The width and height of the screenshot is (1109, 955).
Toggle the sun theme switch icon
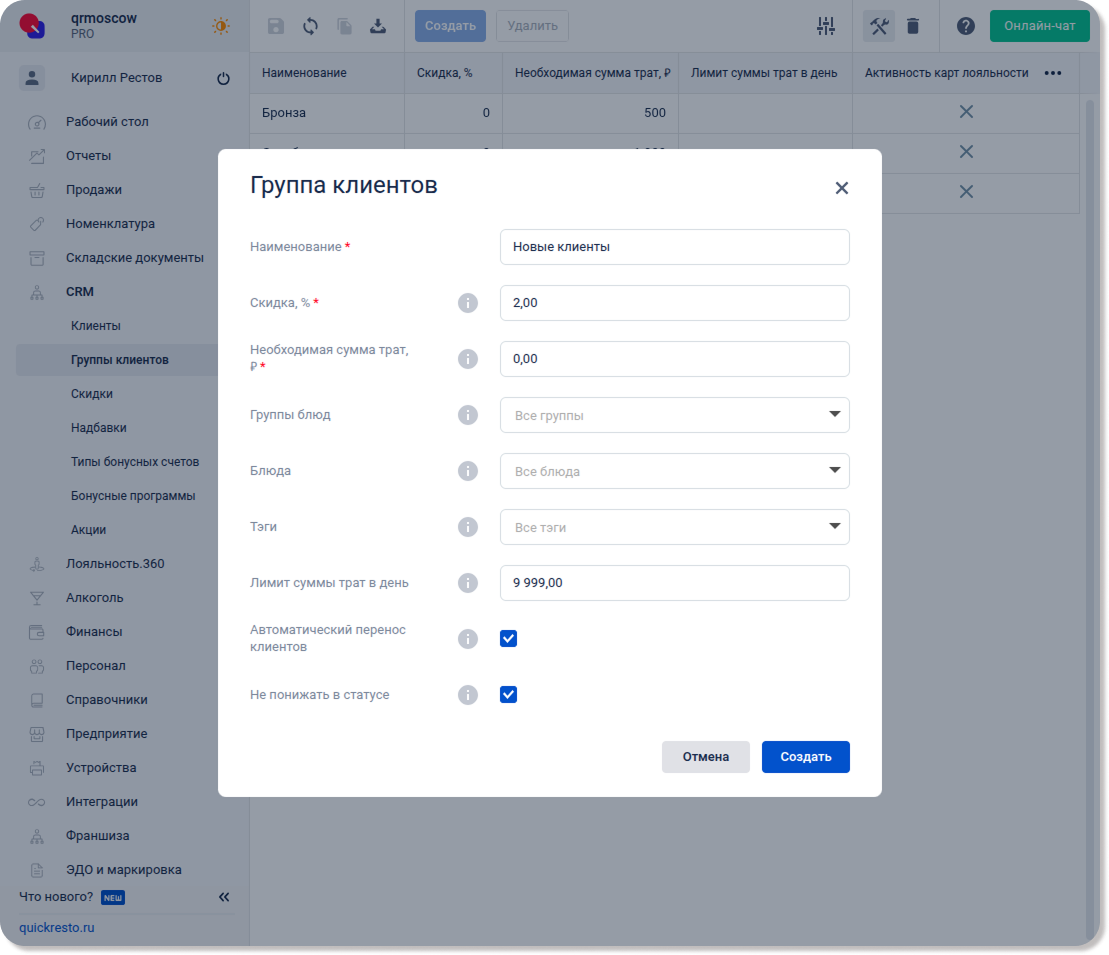click(x=221, y=26)
